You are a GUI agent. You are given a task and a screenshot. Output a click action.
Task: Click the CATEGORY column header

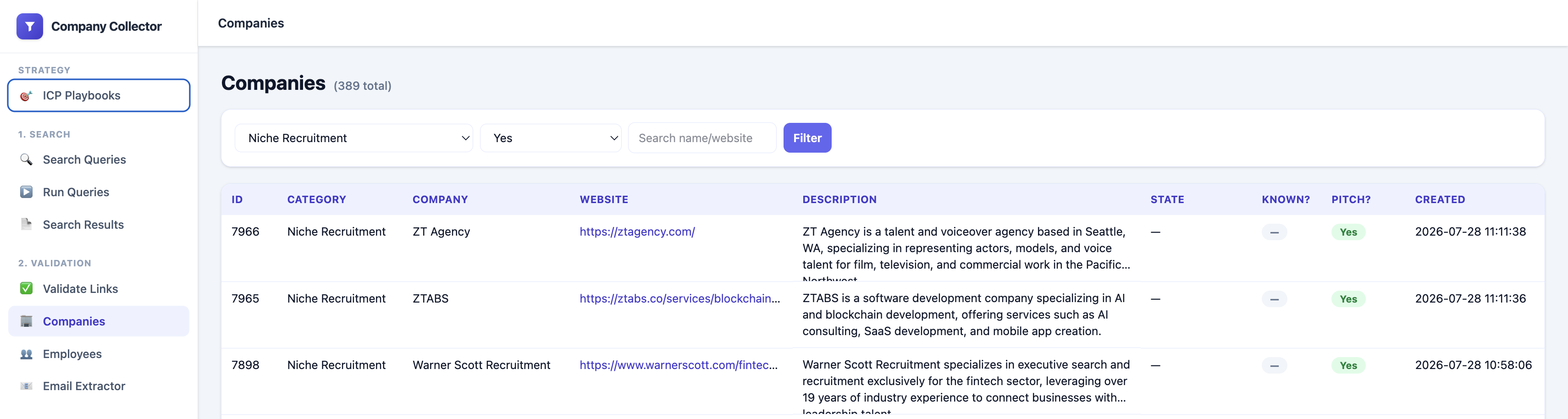pos(316,200)
